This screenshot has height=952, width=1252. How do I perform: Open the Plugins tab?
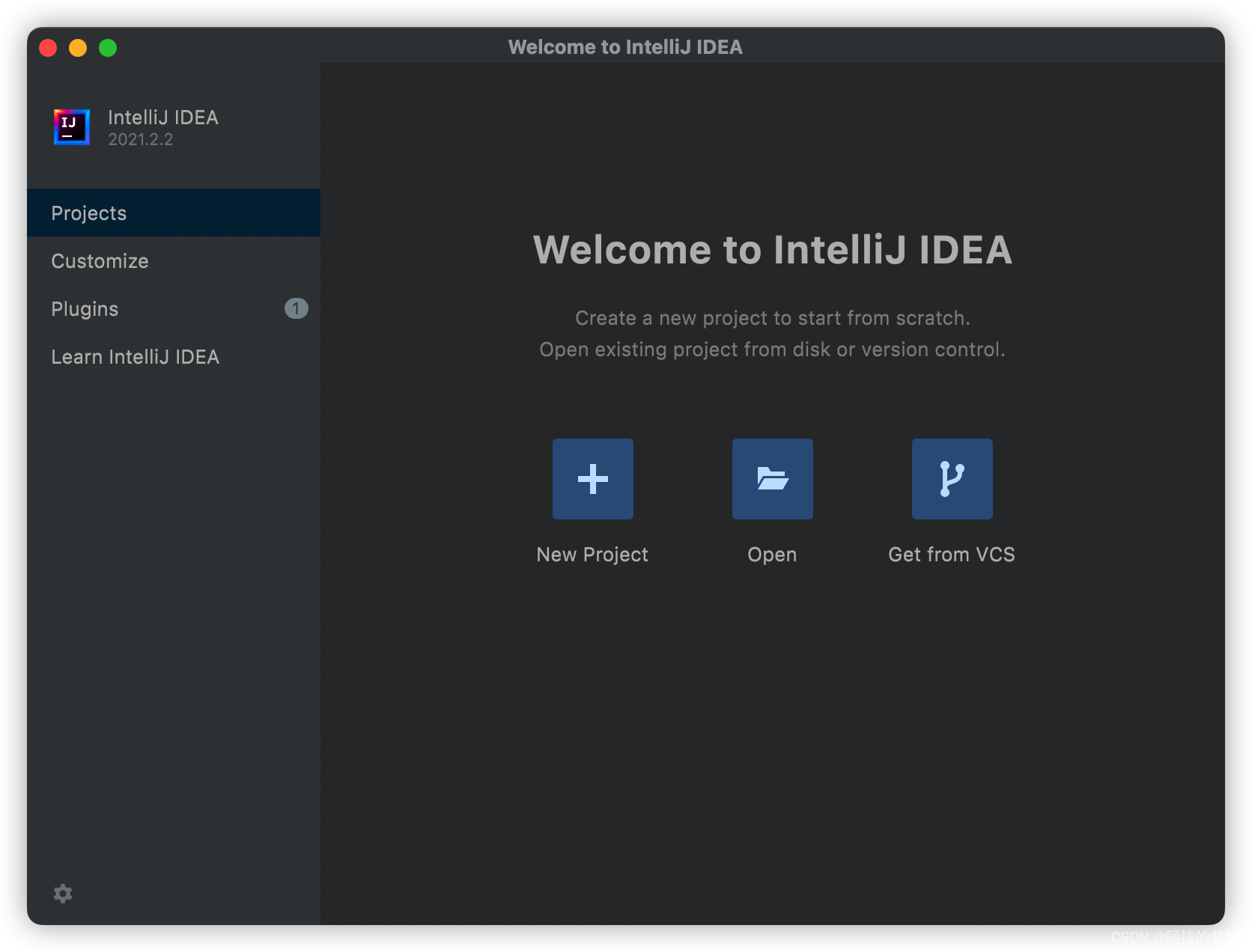(174, 308)
